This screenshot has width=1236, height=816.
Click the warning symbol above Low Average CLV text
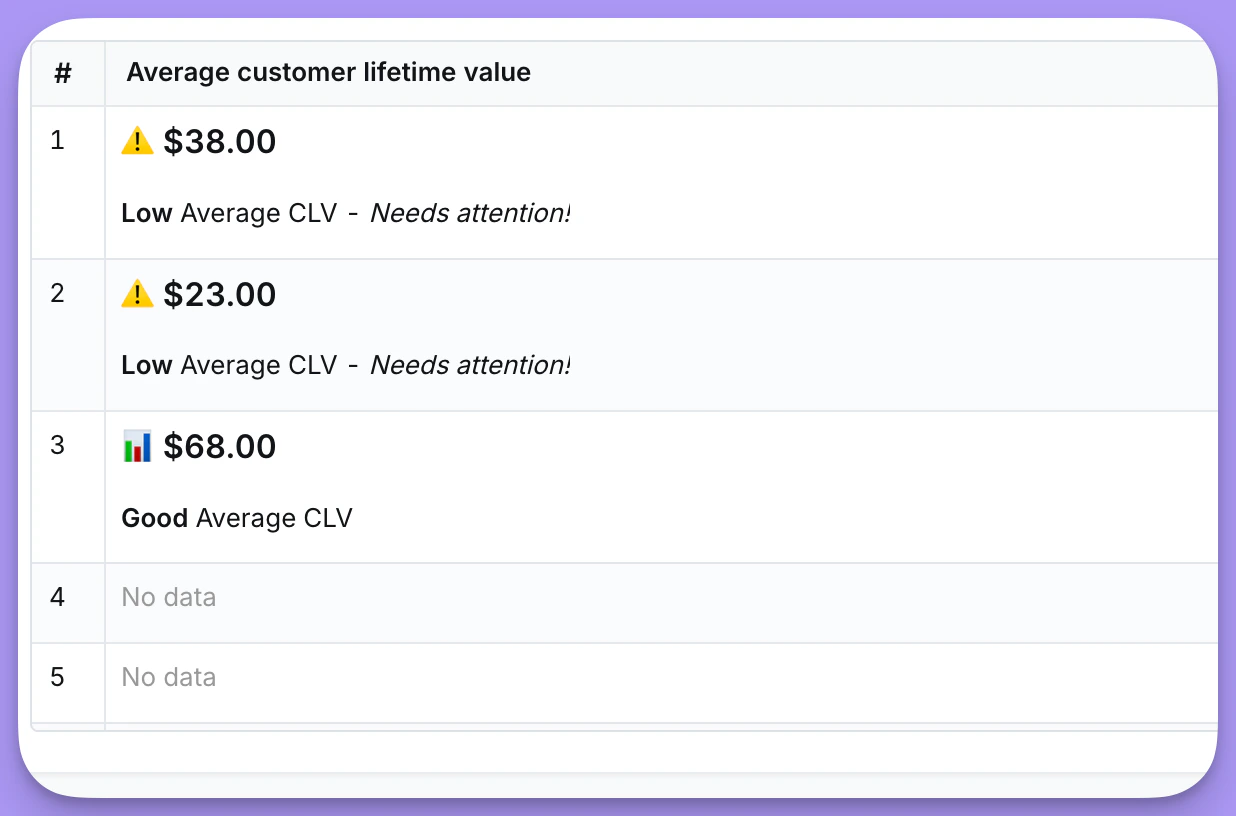tap(137, 141)
